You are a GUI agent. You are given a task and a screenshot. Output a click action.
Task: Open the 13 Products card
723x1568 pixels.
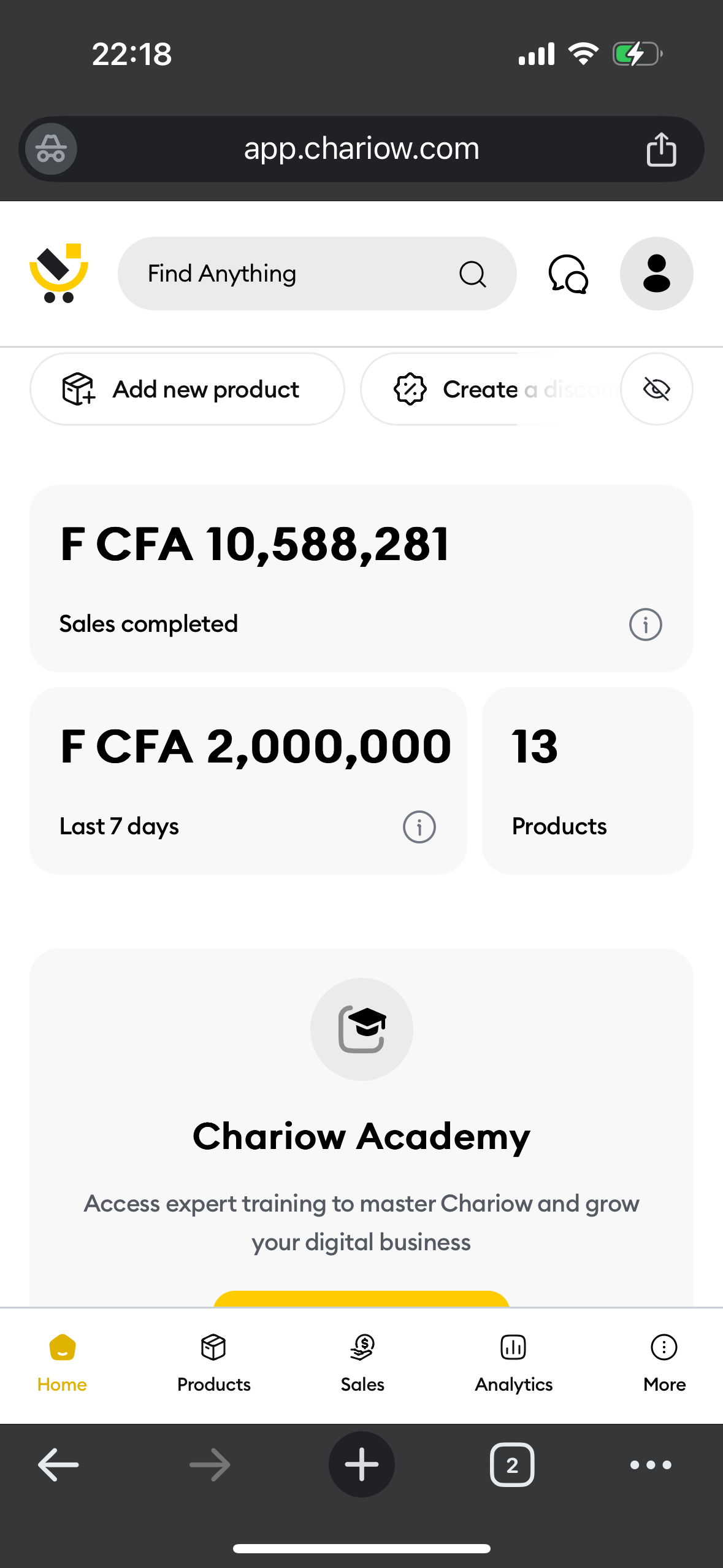[587, 781]
